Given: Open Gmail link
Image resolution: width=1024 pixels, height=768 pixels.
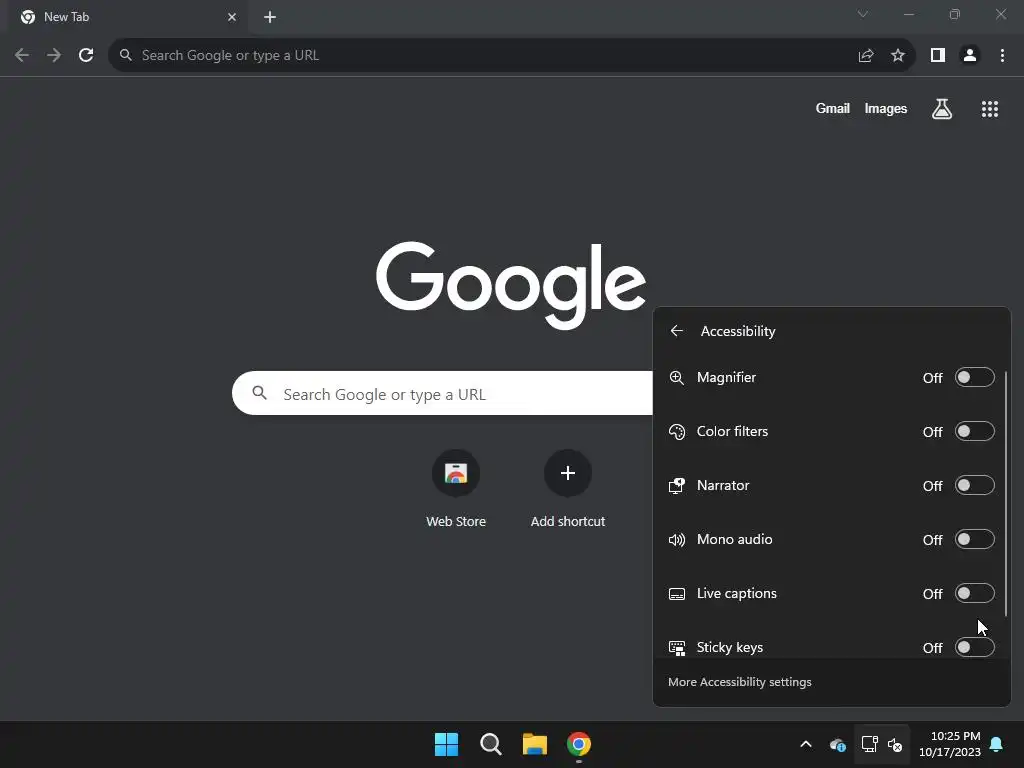Looking at the screenshot, I should [x=833, y=108].
